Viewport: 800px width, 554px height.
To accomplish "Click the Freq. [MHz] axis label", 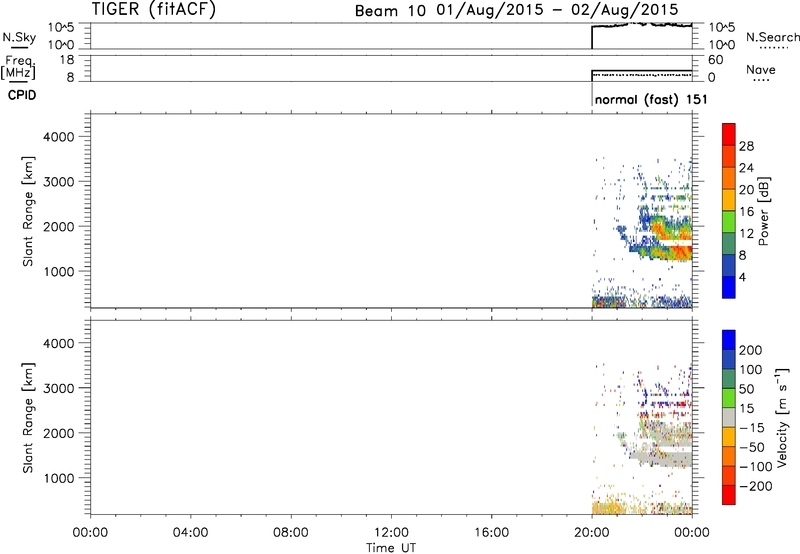I will coord(18,67).
